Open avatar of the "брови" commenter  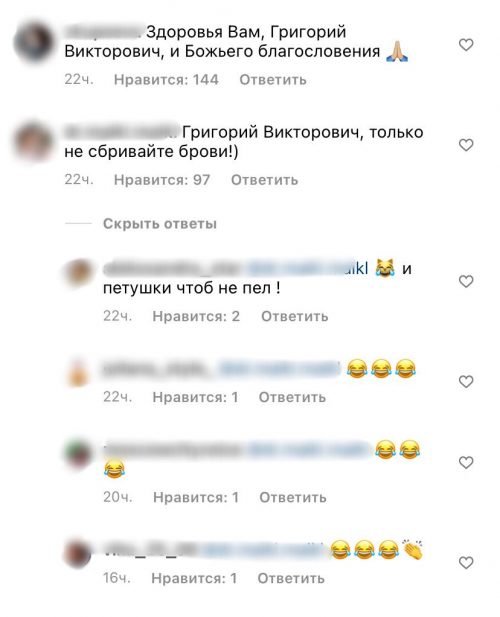pos(33,142)
